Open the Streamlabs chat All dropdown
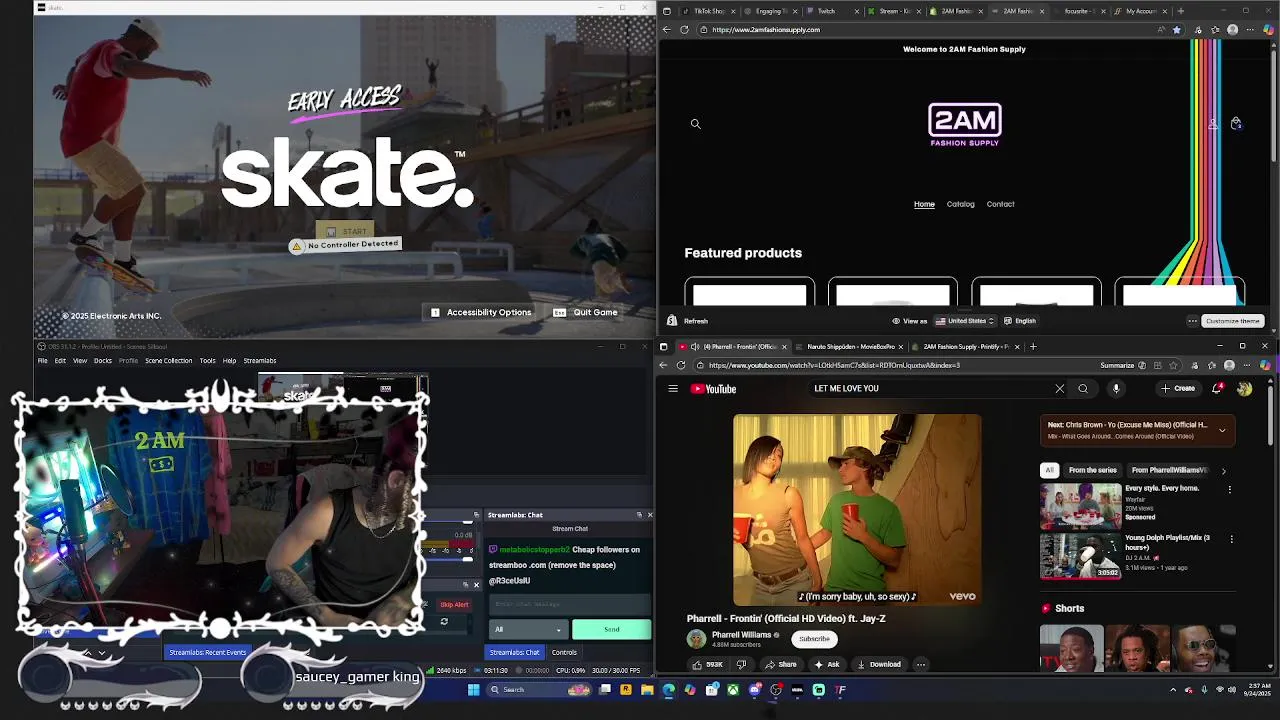The height and width of the screenshot is (720, 1280). click(528, 629)
